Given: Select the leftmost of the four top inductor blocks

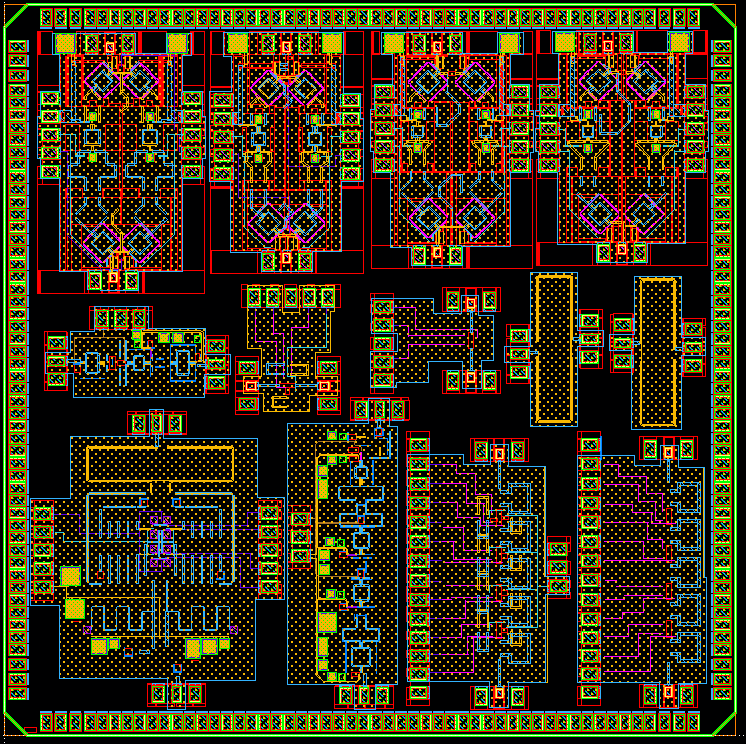Looking at the screenshot, I should click(121, 162).
